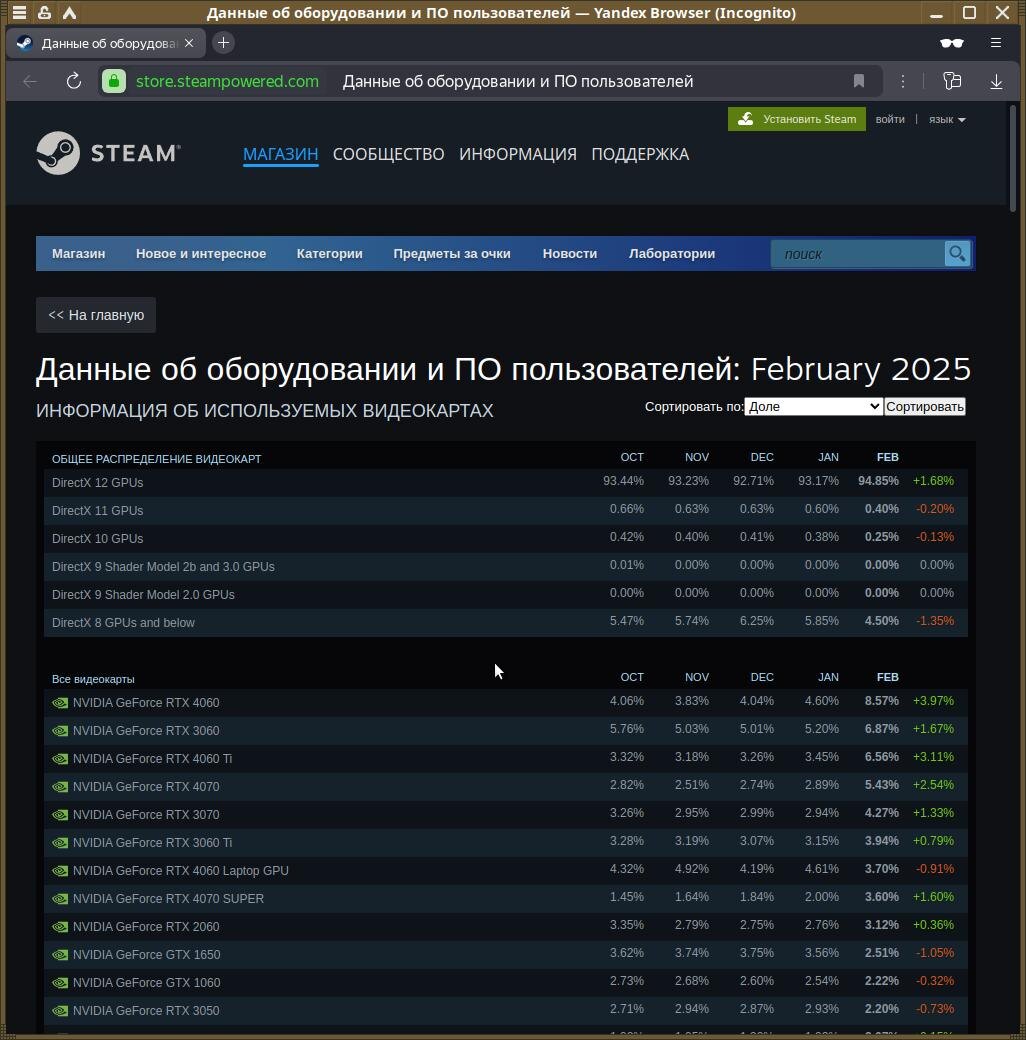Click the NVIDIA icon beside RTX 3060 Ti
The height and width of the screenshot is (1040, 1026).
pos(60,843)
